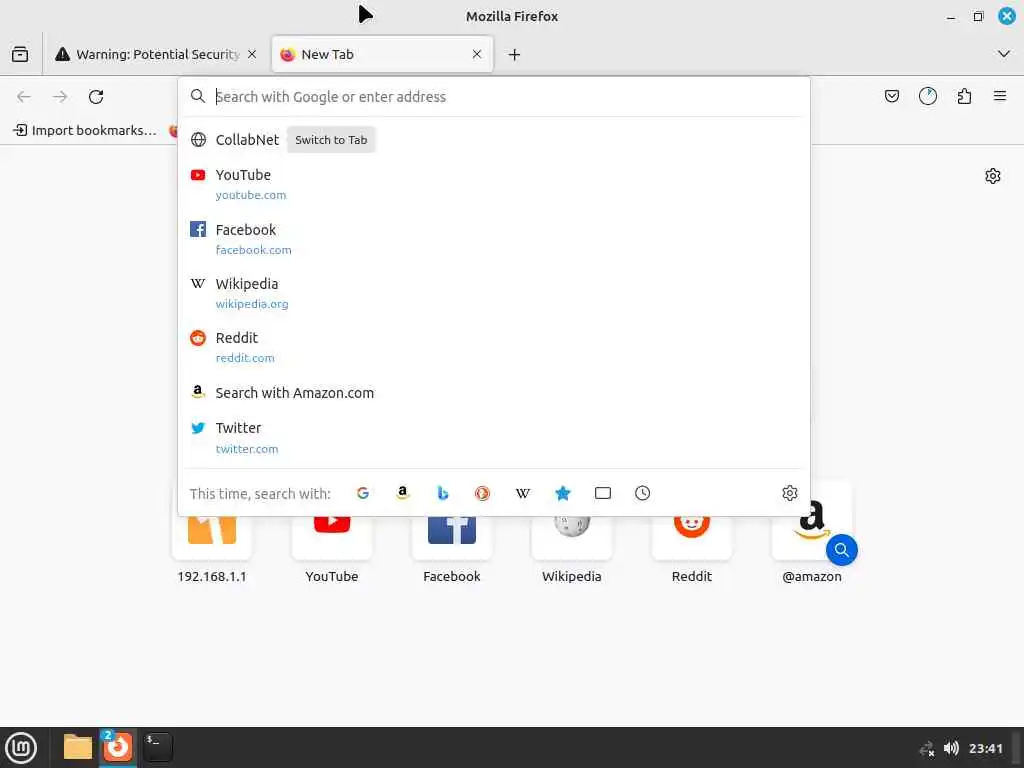Select the New Tab tab

tap(382, 54)
